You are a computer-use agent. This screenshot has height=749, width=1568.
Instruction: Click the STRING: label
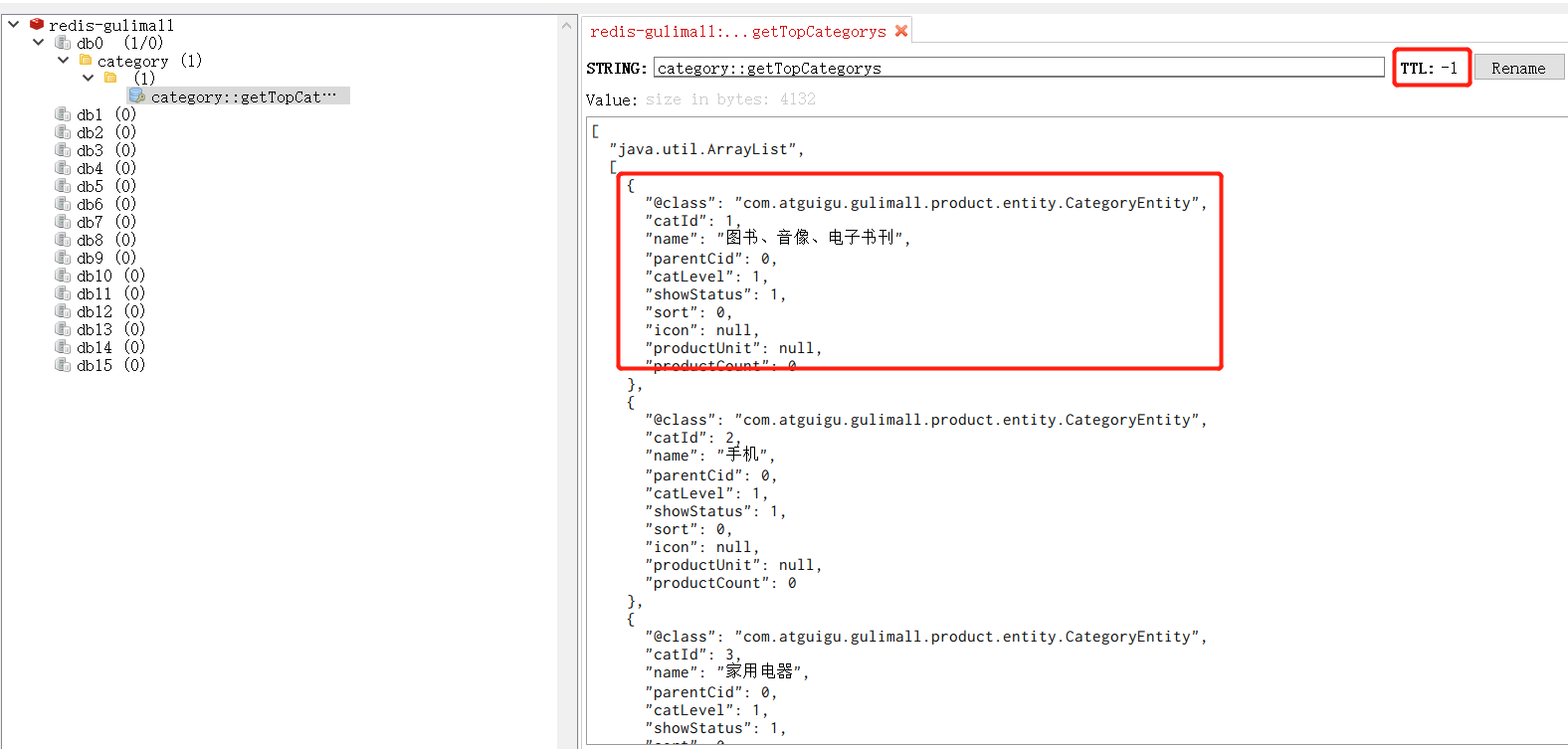617,68
